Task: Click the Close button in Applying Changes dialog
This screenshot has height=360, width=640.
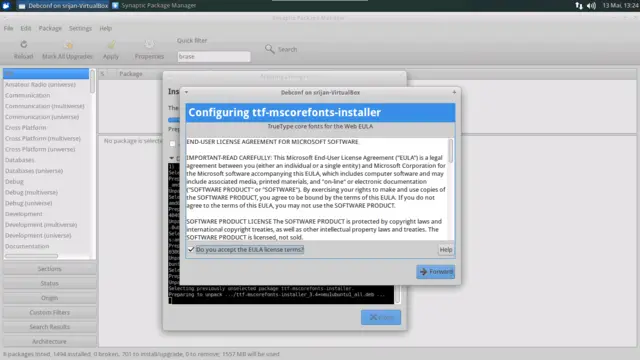Action: 381,318
